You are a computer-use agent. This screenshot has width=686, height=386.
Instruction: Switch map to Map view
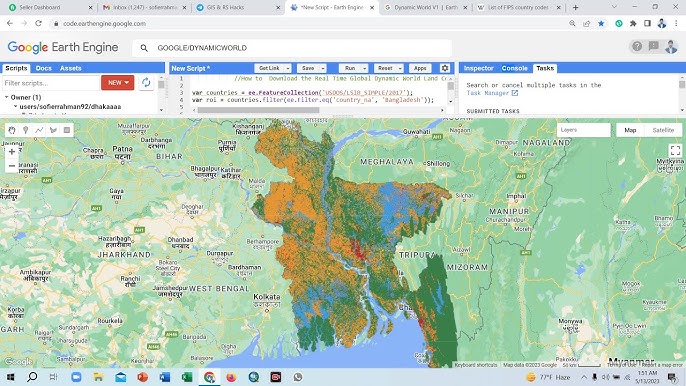pyautogui.click(x=630, y=130)
